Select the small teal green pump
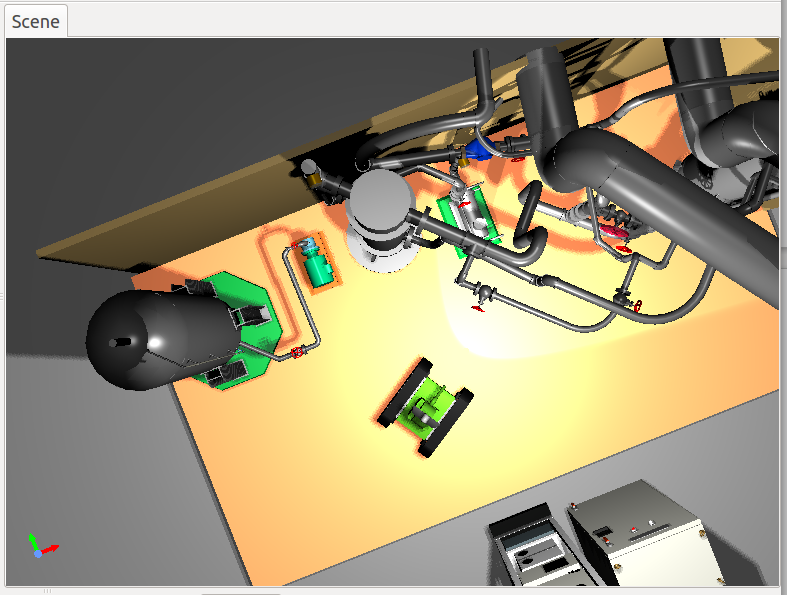 (318, 264)
